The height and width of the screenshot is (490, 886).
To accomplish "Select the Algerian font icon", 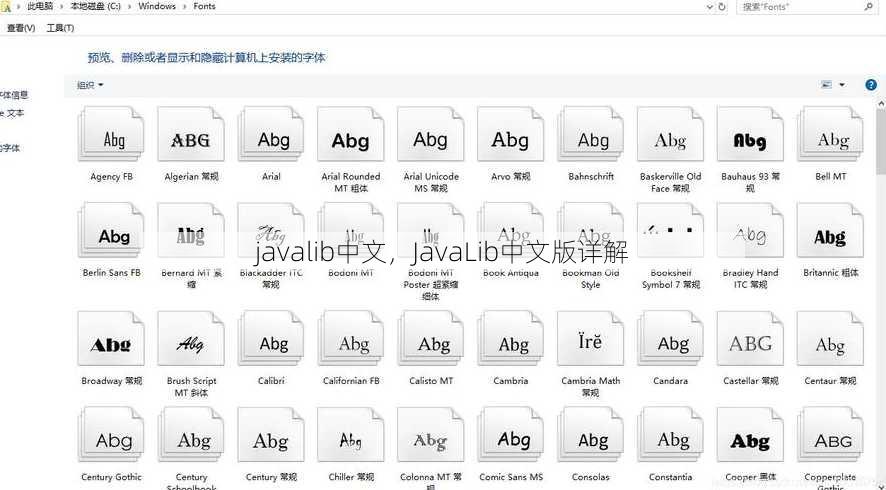I will [191, 135].
